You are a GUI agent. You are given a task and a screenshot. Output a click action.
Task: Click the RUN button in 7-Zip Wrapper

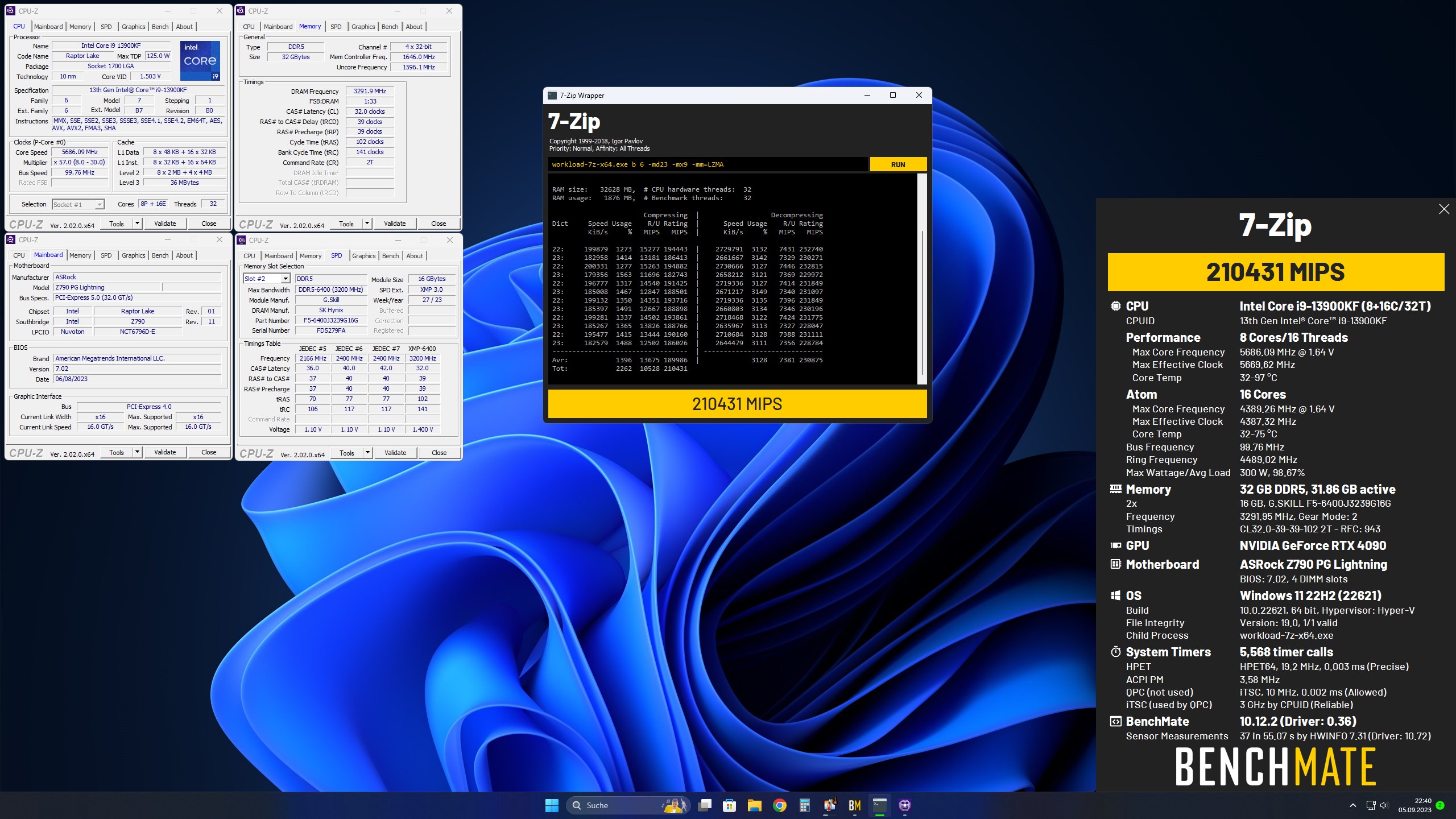coord(898,164)
